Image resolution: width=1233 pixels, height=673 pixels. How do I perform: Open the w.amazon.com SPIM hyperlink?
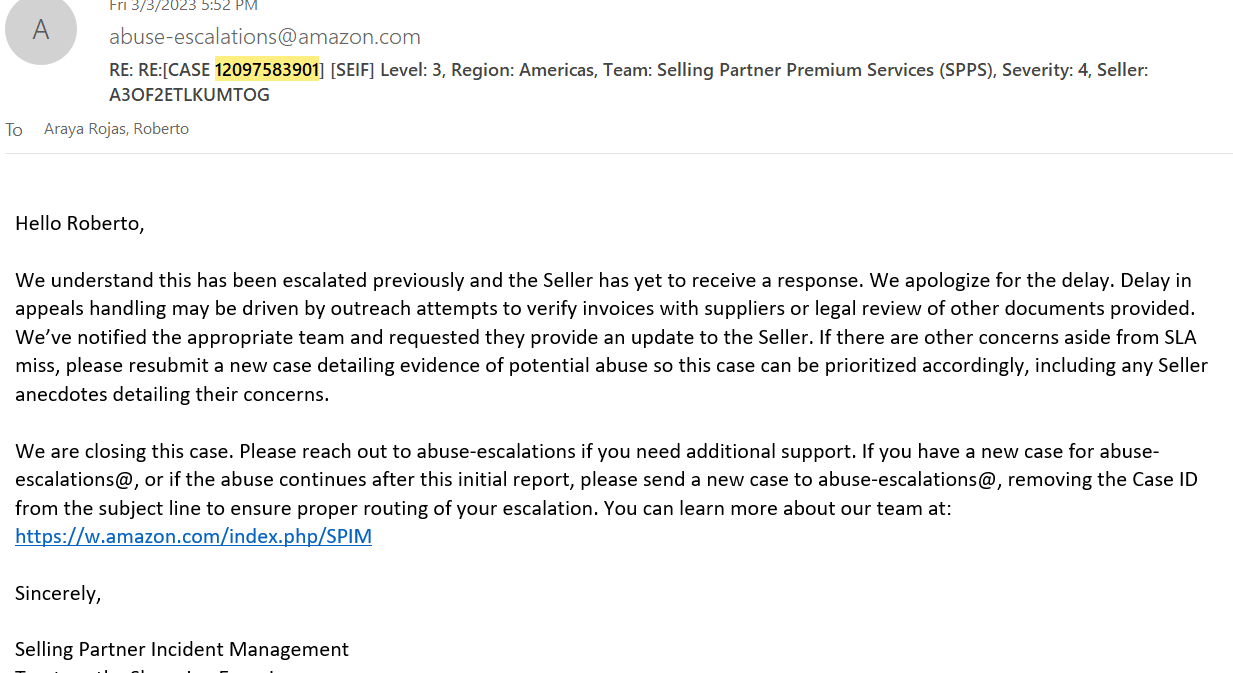[x=193, y=536]
